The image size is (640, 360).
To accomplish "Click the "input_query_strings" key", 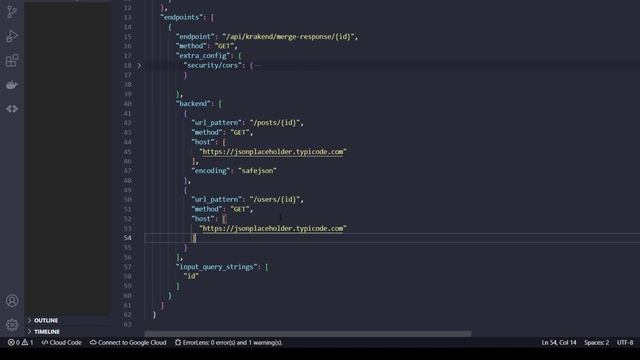I will pyautogui.click(x=216, y=267).
